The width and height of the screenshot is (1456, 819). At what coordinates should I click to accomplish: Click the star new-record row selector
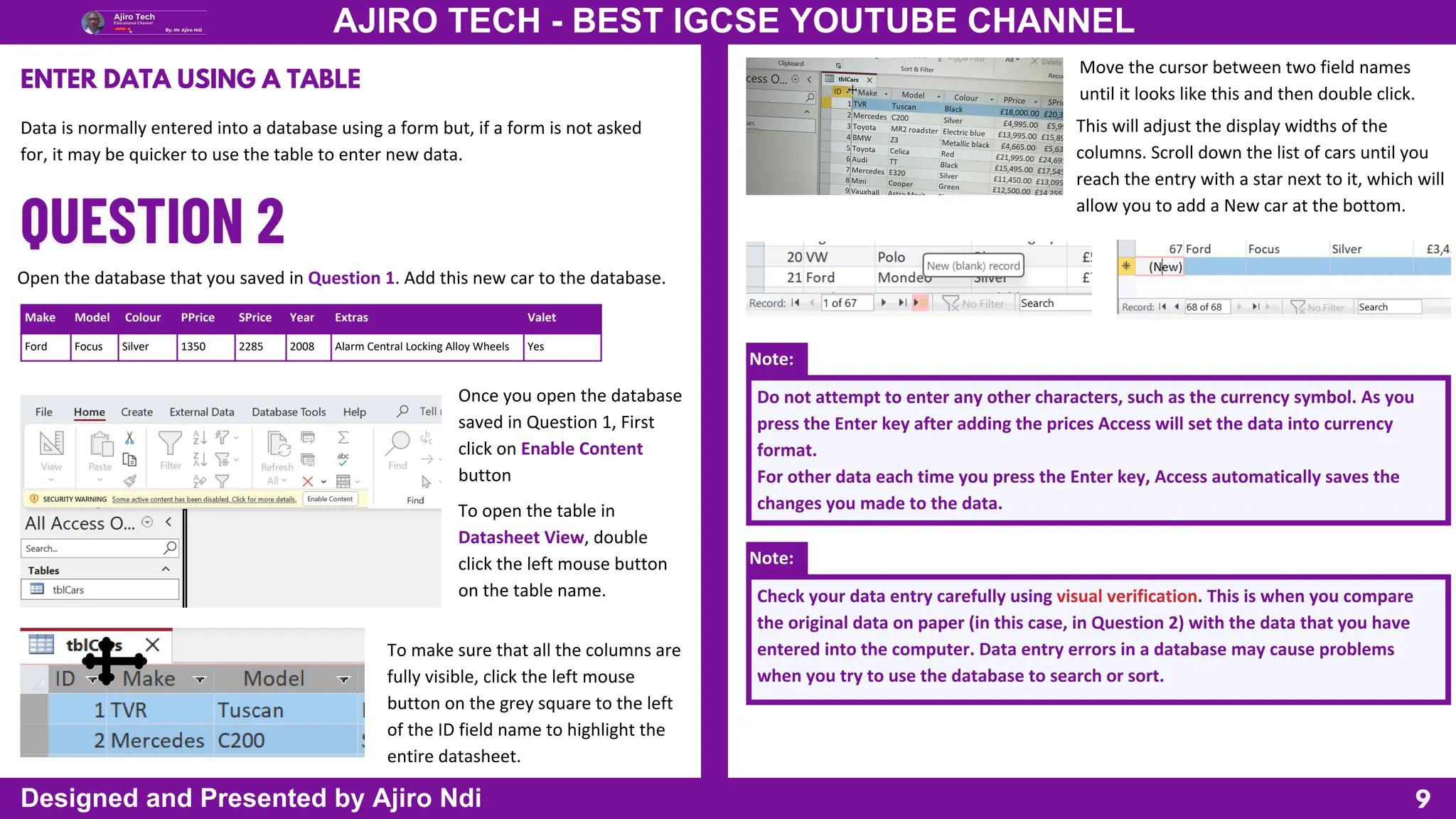pyautogui.click(x=1126, y=267)
